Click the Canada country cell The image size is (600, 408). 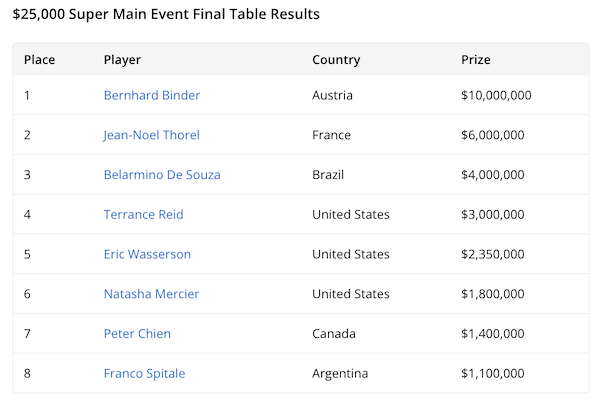click(334, 334)
